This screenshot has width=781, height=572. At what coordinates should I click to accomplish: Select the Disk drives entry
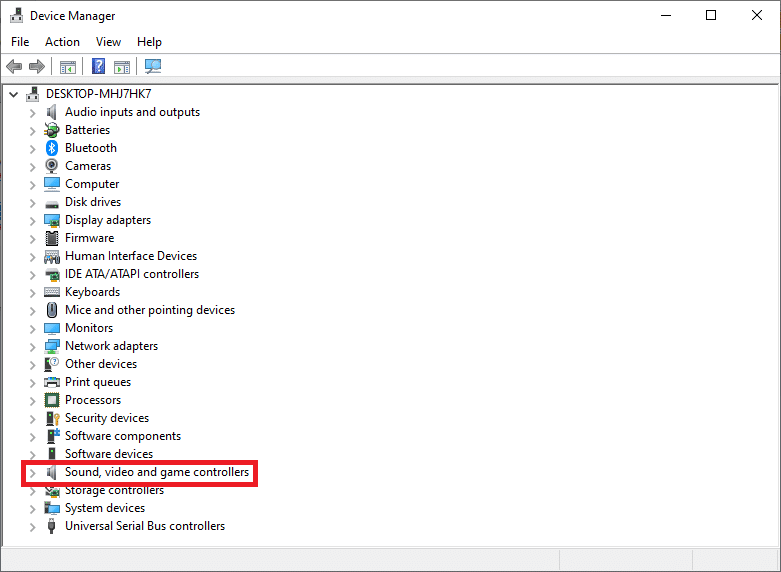(x=93, y=202)
